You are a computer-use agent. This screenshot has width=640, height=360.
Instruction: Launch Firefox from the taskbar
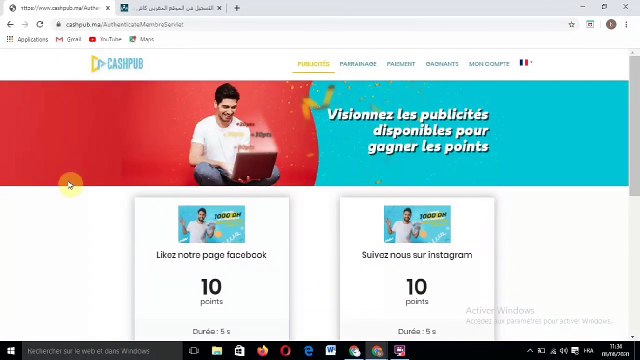click(x=262, y=351)
